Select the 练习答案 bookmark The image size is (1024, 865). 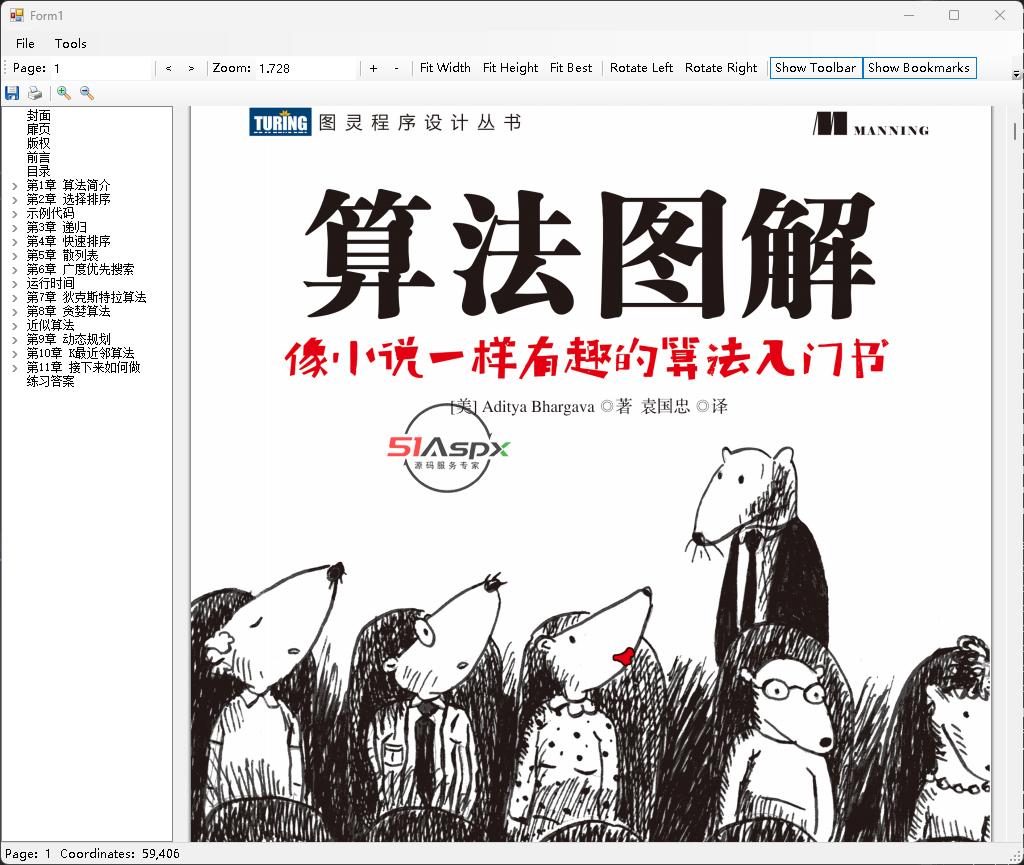pyautogui.click(x=50, y=381)
